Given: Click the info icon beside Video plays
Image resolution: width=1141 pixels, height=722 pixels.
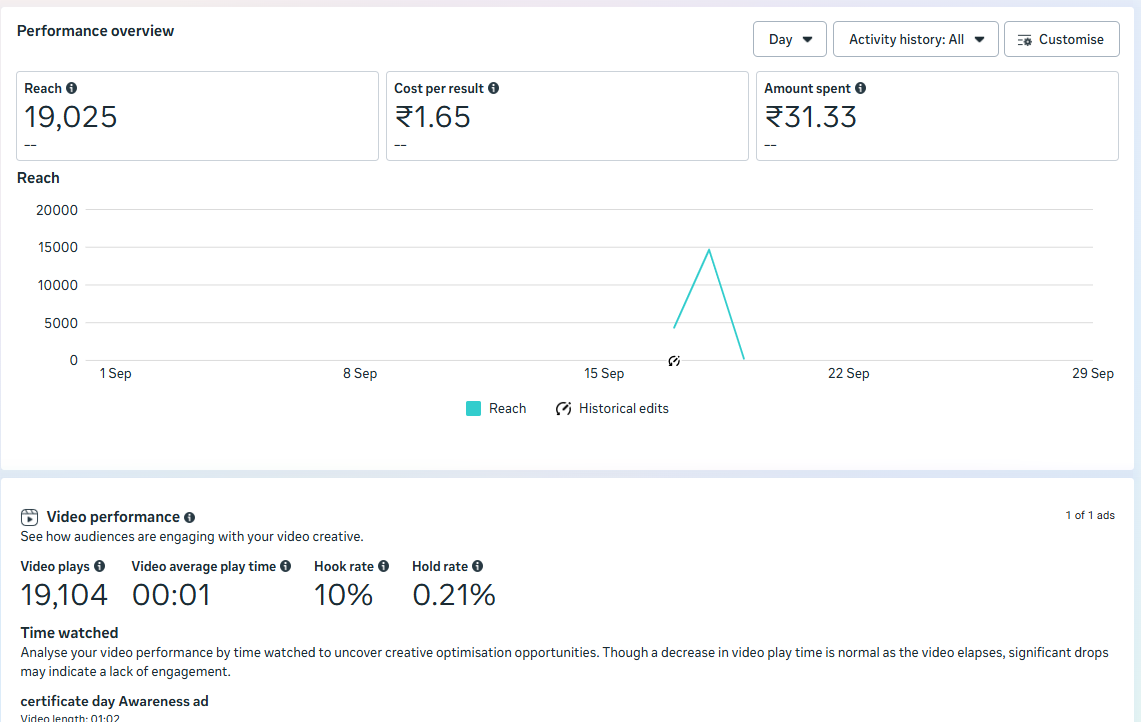Looking at the screenshot, I should coord(100,566).
